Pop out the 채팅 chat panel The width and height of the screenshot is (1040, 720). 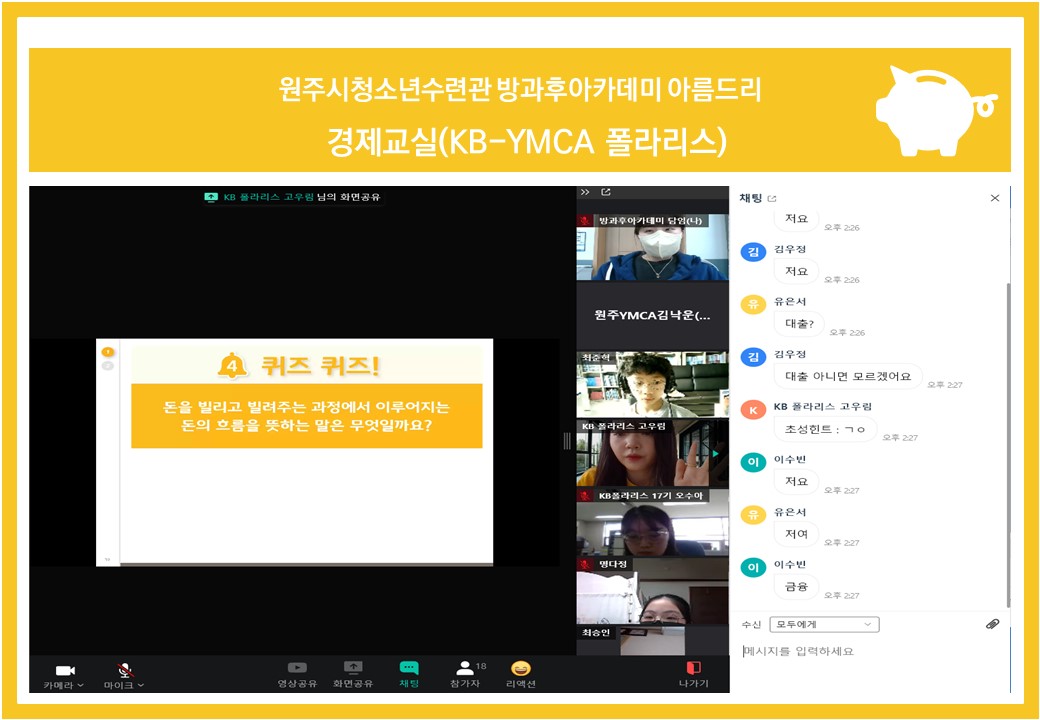(771, 198)
